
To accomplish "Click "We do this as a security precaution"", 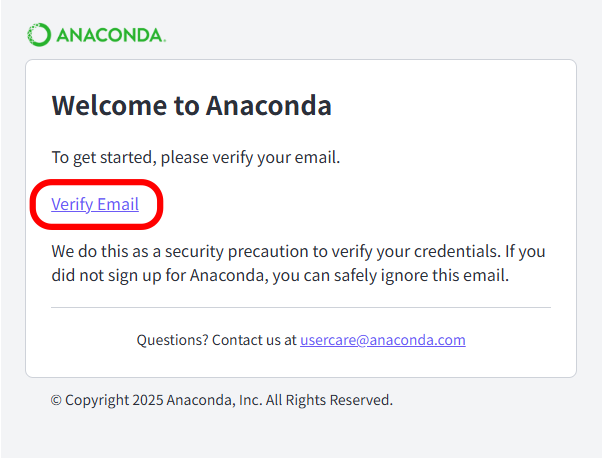I will coord(180,251).
